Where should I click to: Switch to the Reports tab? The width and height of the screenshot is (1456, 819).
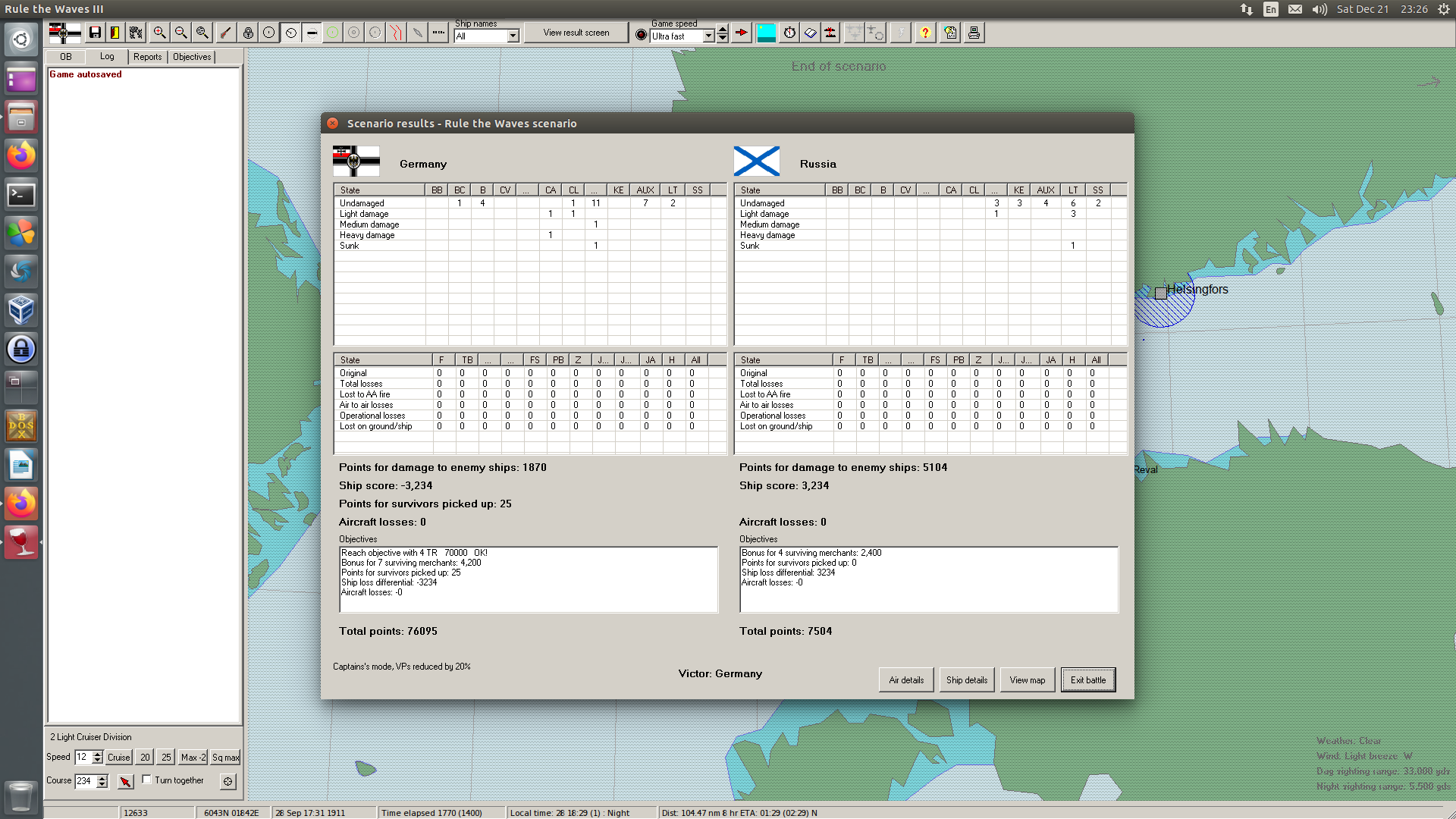click(x=148, y=57)
